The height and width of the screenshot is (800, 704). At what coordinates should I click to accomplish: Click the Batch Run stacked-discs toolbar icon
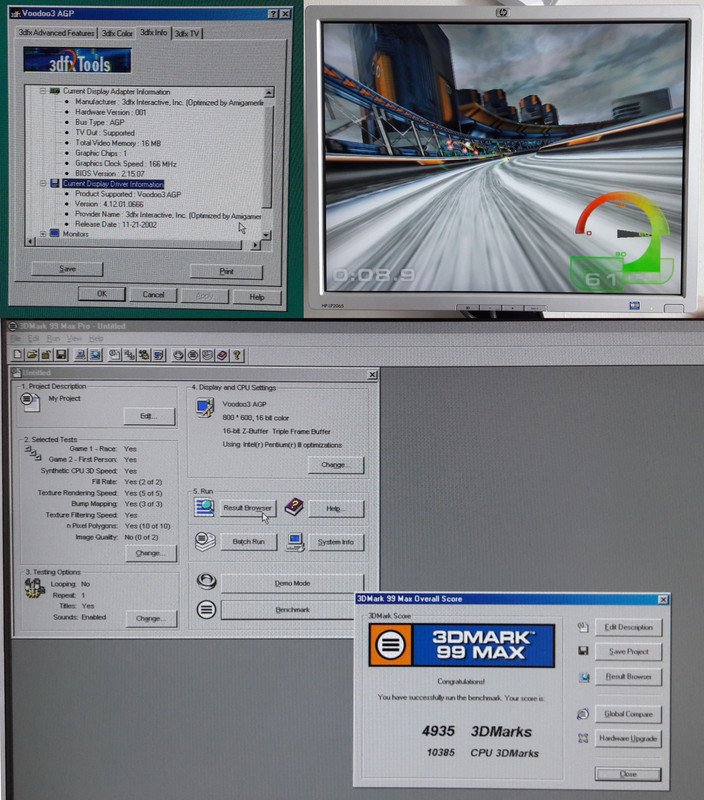[208, 355]
